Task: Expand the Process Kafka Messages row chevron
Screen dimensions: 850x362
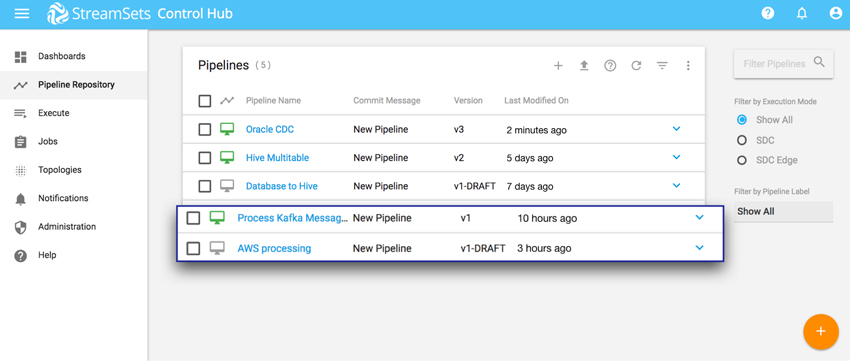Action: pyautogui.click(x=699, y=218)
